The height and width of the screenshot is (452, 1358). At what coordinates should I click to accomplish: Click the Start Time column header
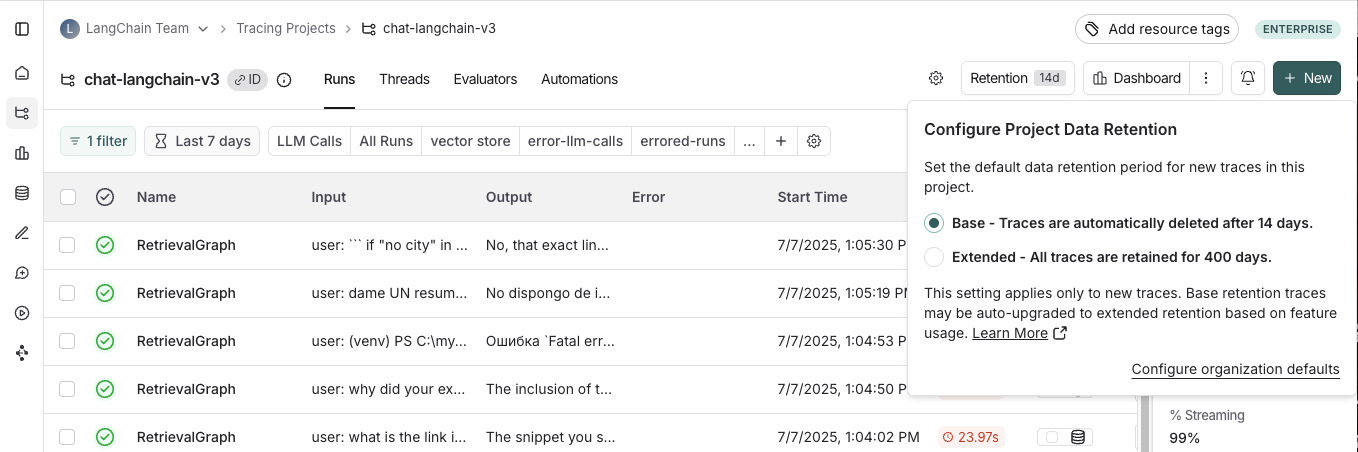pos(812,197)
